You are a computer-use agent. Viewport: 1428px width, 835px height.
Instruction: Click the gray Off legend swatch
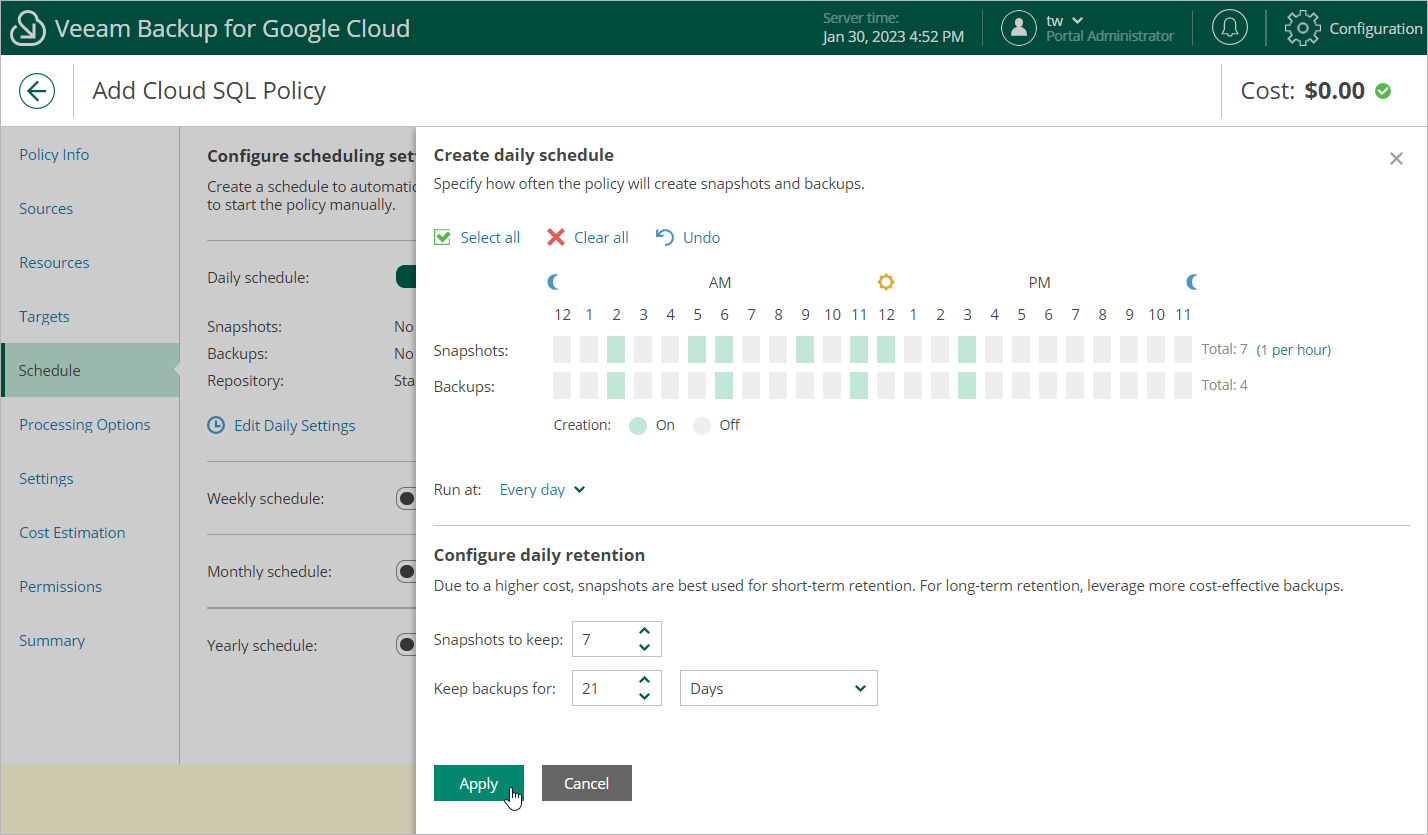[x=702, y=425]
